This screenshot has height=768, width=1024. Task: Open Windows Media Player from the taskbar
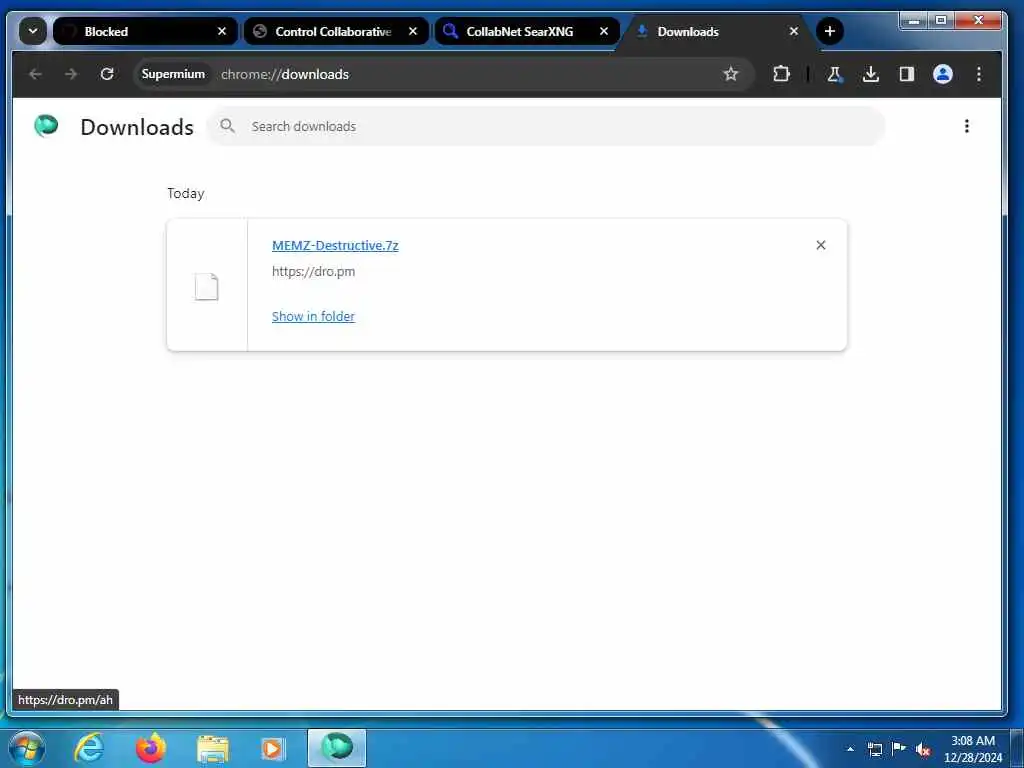point(273,749)
